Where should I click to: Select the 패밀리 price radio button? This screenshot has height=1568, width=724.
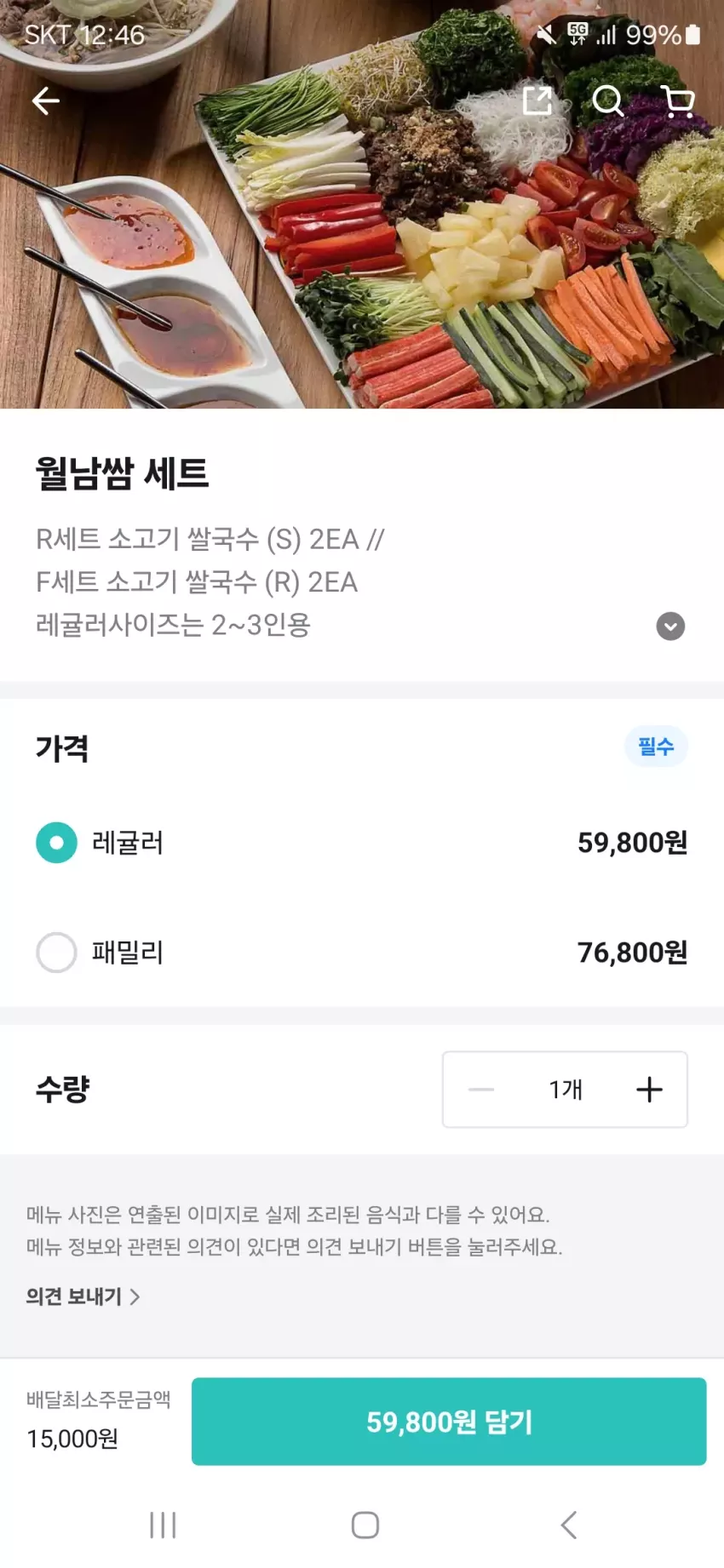coord(56,953)
